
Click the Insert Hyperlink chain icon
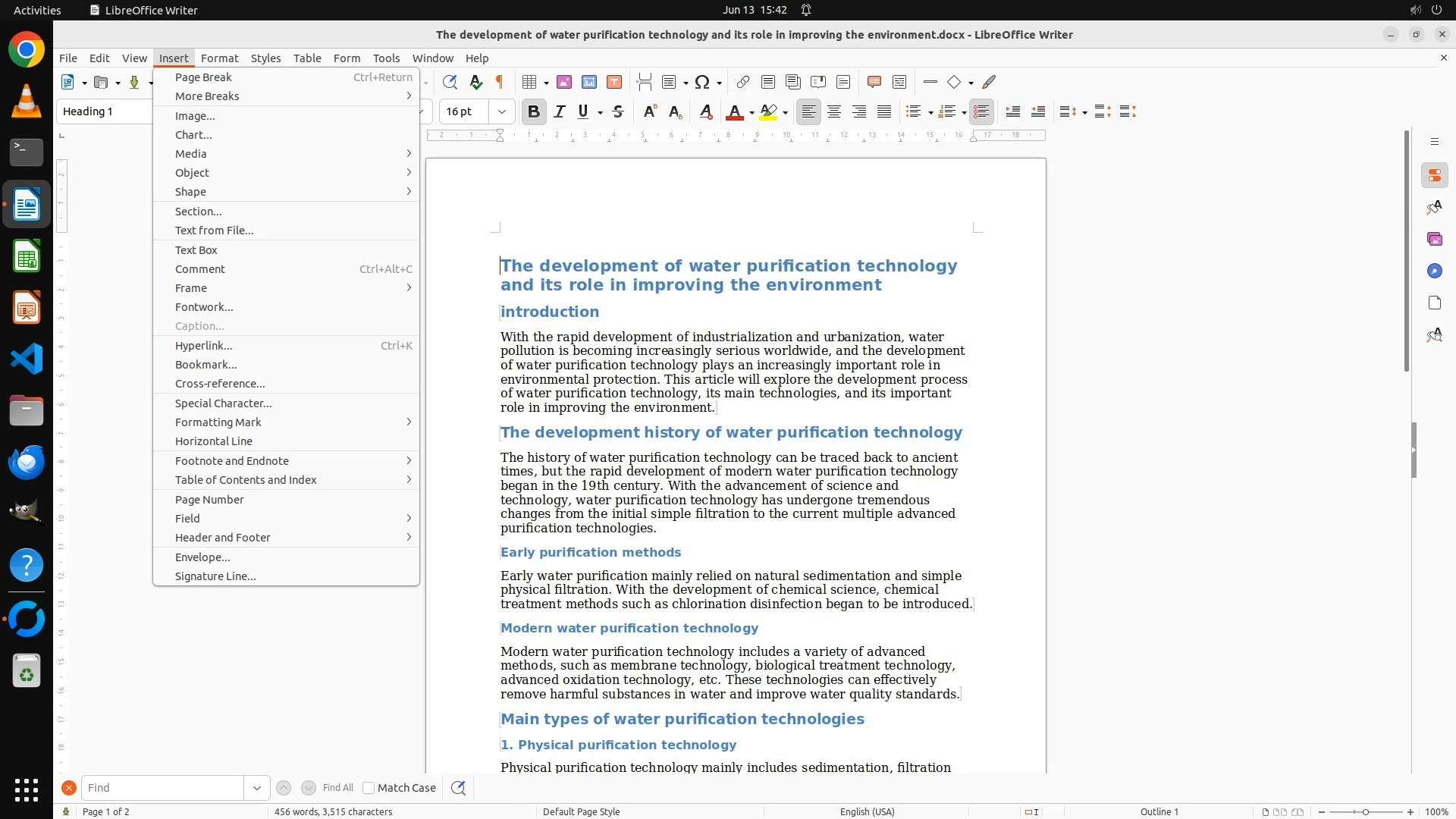[x=742, y=82]
